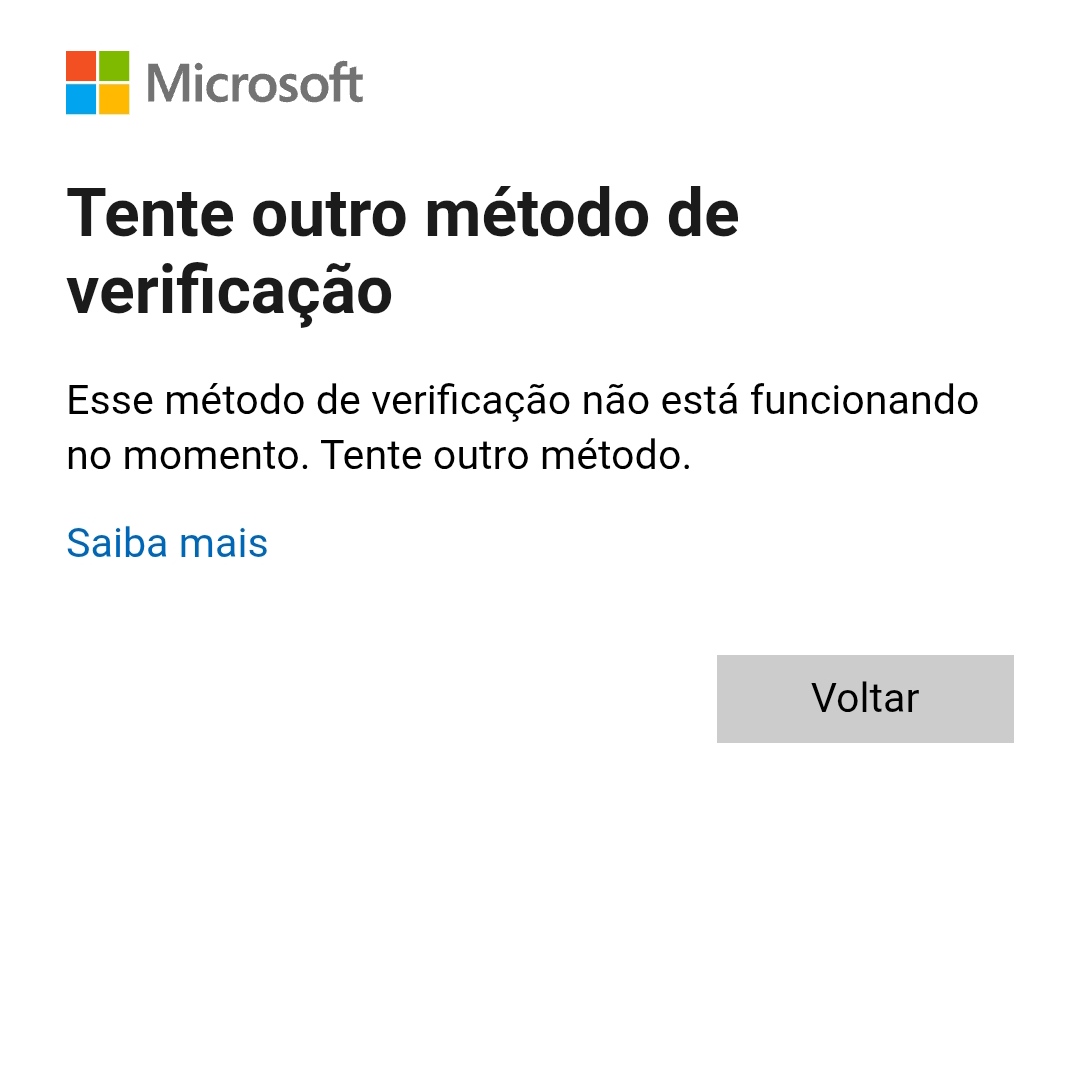
Task: Click the word 'Saiba' in the blue link
Action: [x=117, y=543]
